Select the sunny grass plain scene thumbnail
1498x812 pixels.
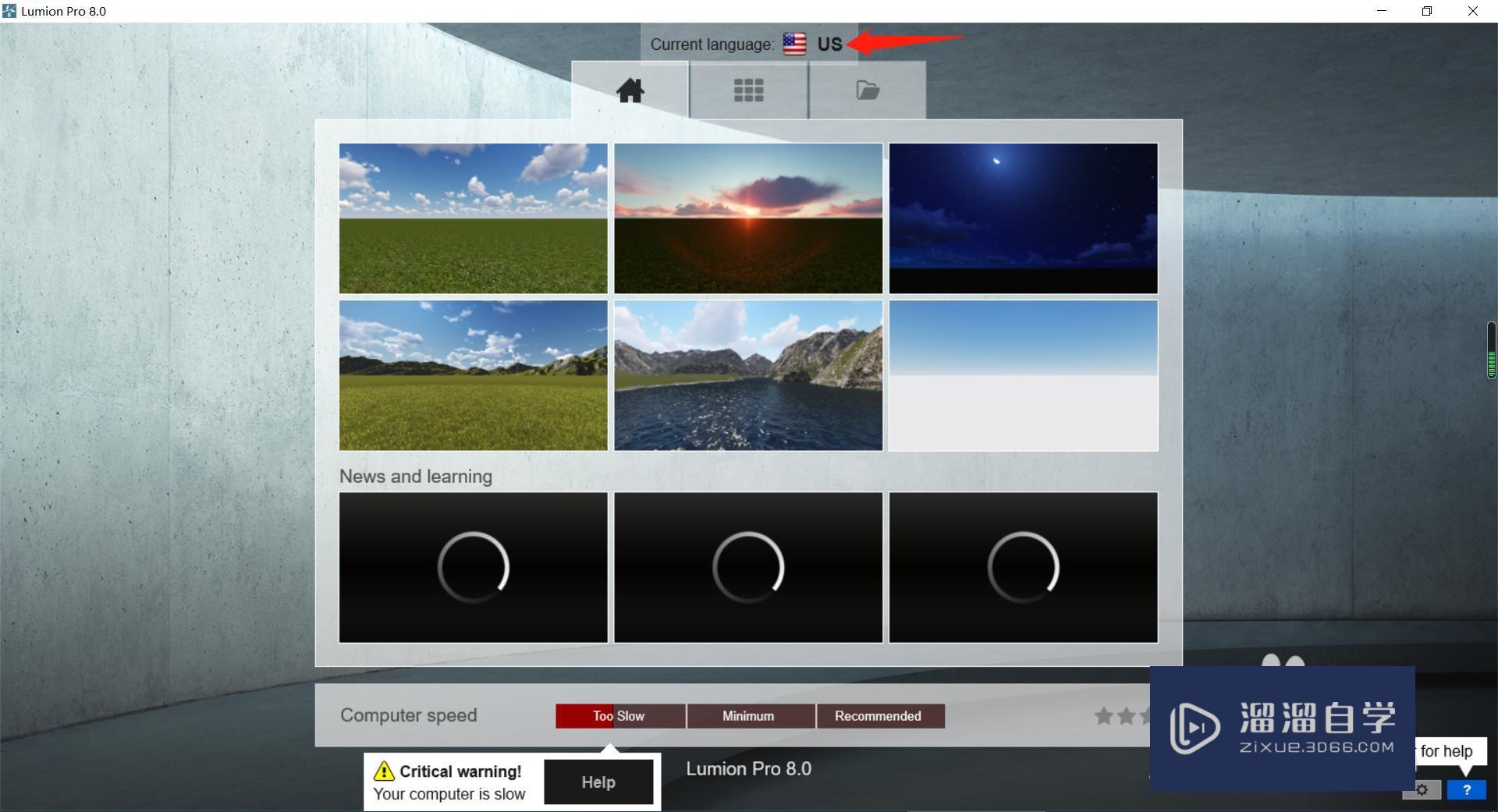coord(474,218)
